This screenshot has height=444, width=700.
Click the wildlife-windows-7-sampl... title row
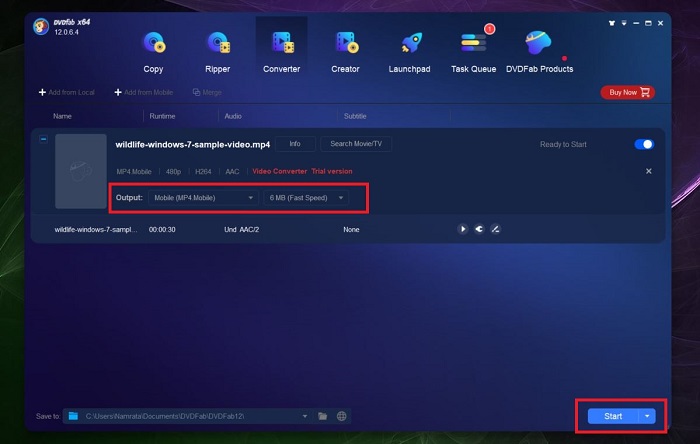point(96,229)
